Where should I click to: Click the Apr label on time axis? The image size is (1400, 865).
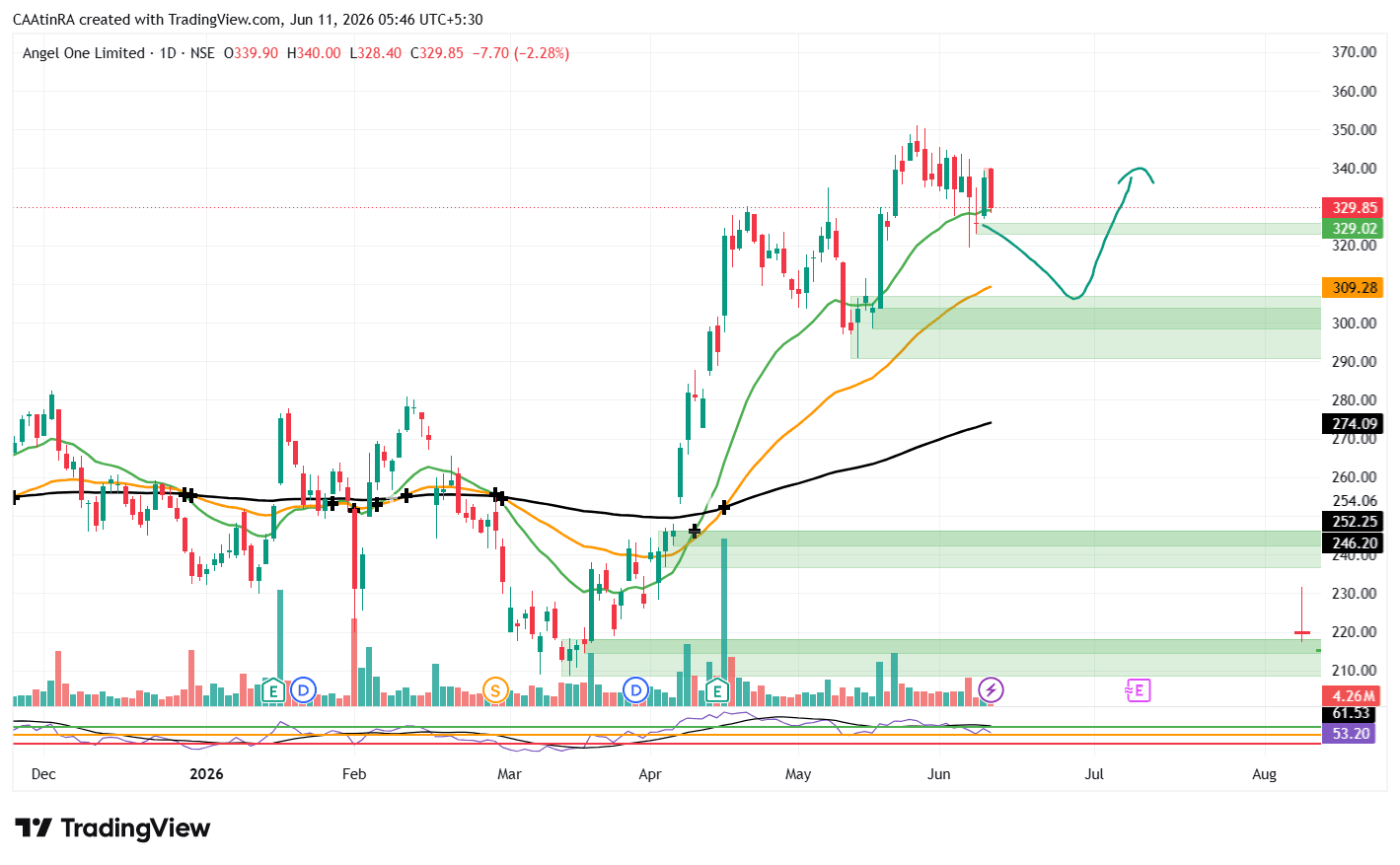(650, 774)
